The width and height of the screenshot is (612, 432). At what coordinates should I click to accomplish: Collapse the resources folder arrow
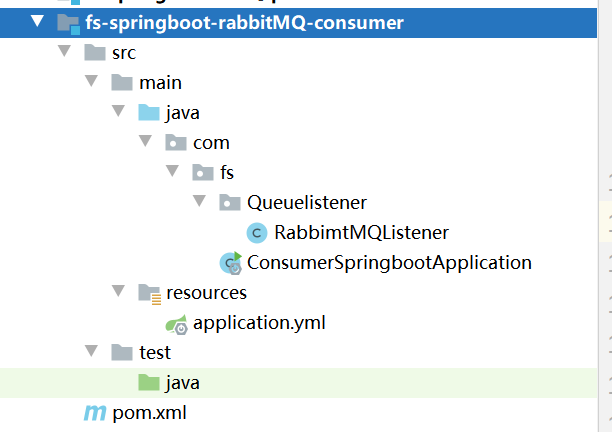(118, 291)
